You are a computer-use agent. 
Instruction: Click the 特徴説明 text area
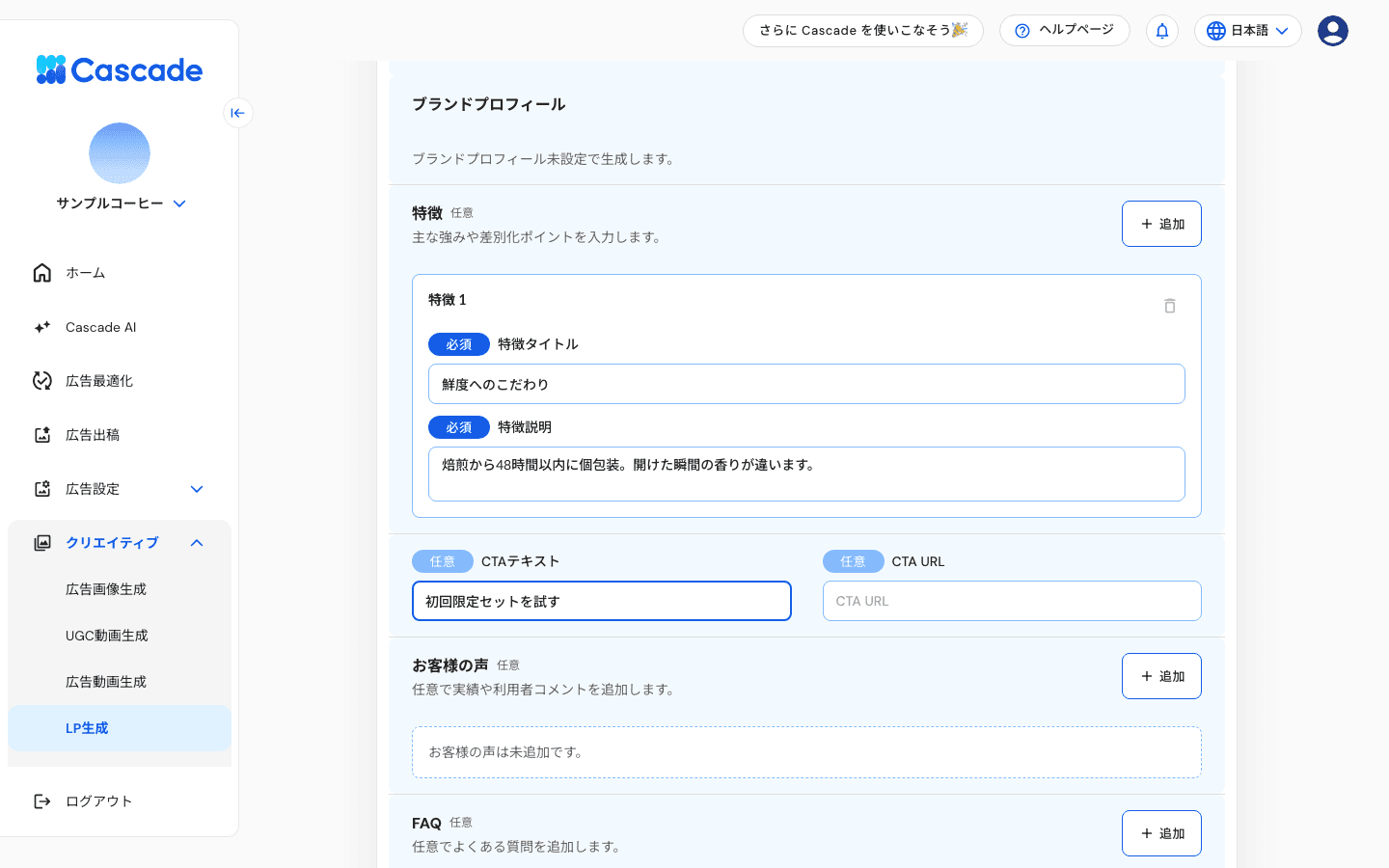[x=806, y=474]
